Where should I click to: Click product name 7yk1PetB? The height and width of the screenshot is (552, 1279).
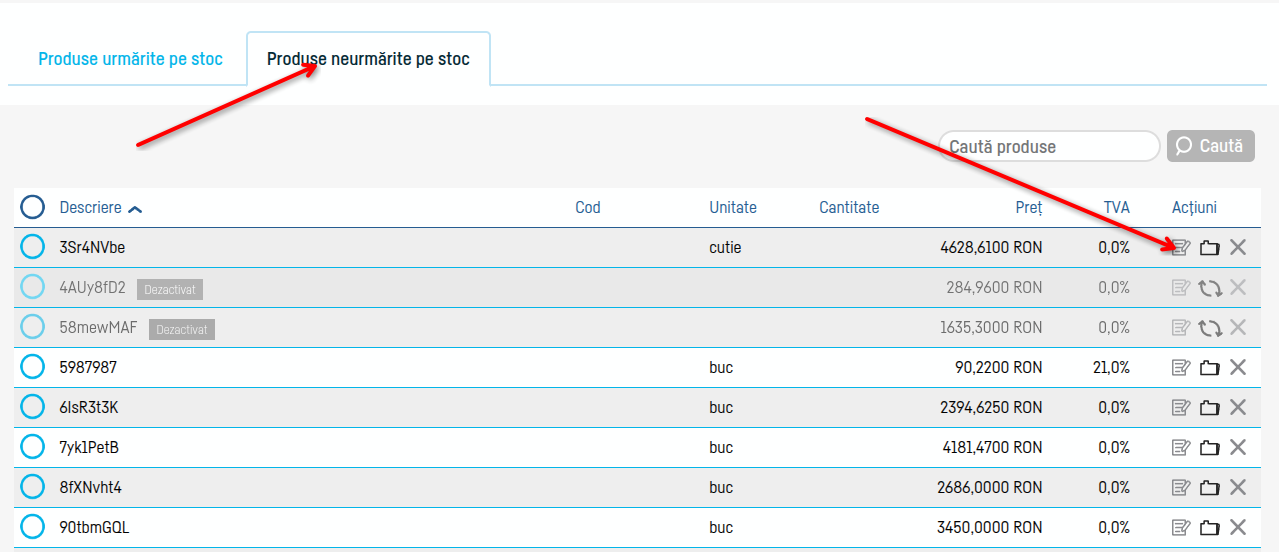point(89,447)
